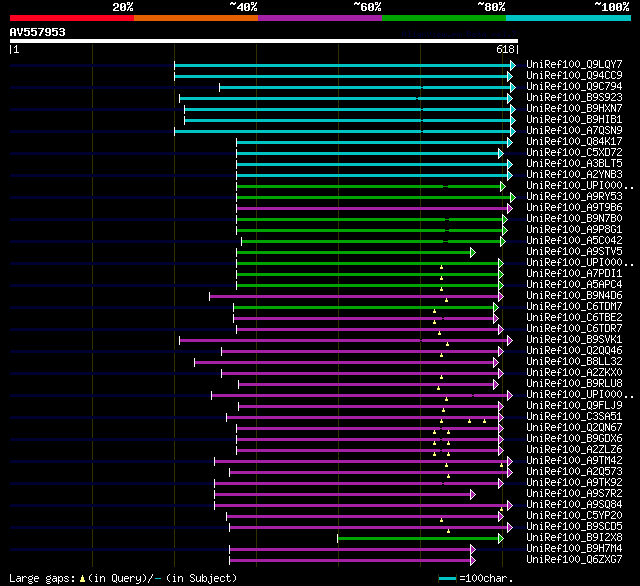Select the UniRef100_A2ZKX0 label
The width and height of the screenshot is (640, 586).
(574, 373)
